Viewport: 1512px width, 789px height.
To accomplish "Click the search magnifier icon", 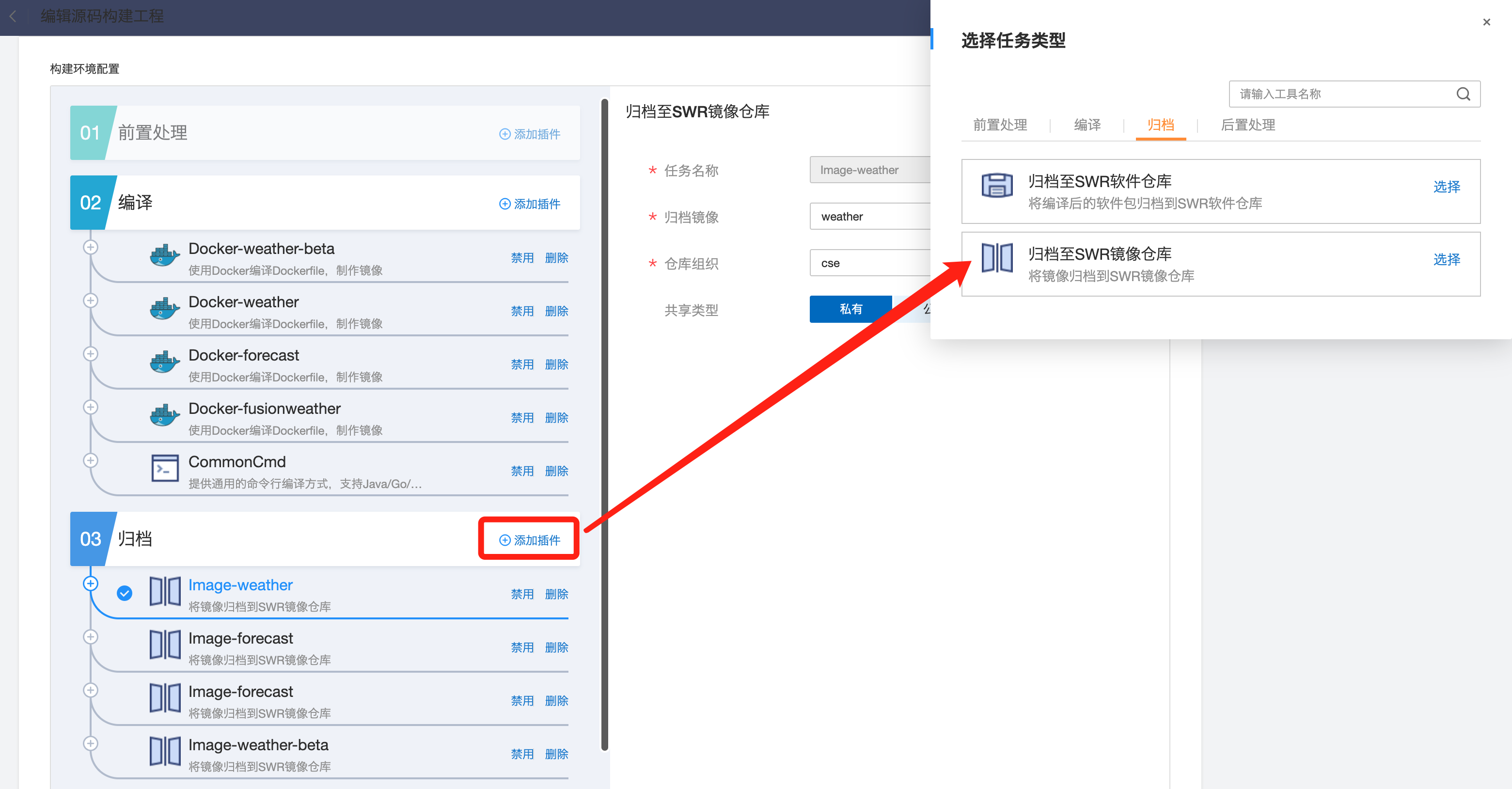I will point(1463,94).
